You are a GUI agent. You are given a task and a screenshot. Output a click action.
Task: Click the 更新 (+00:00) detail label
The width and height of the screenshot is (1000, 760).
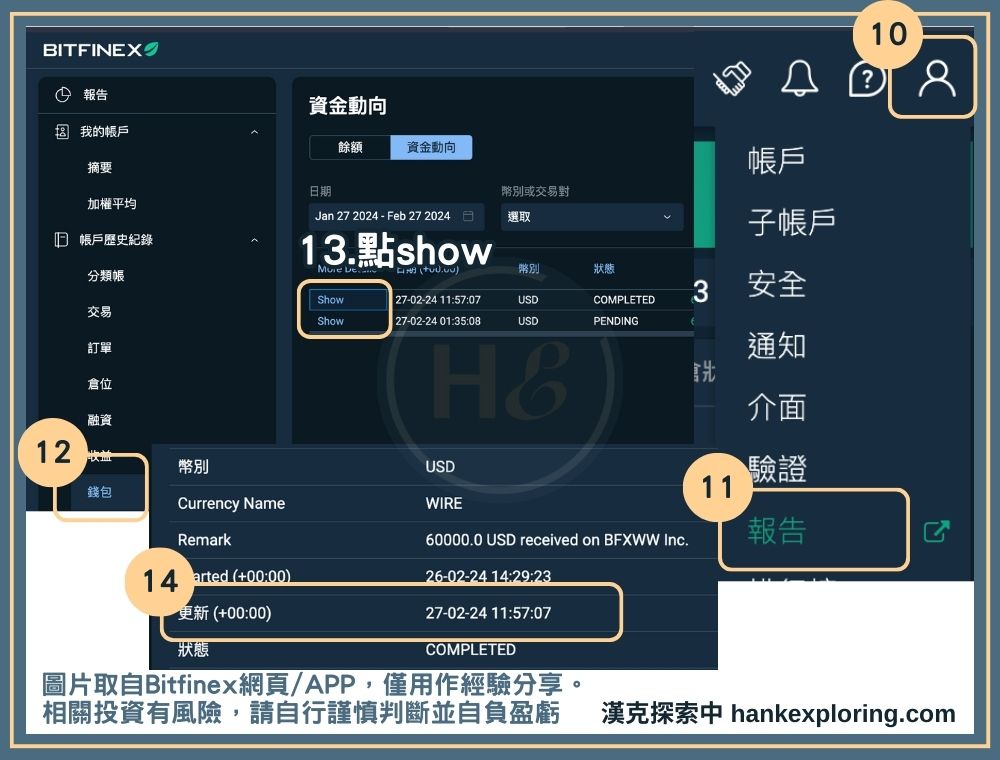tap(224, 613)
